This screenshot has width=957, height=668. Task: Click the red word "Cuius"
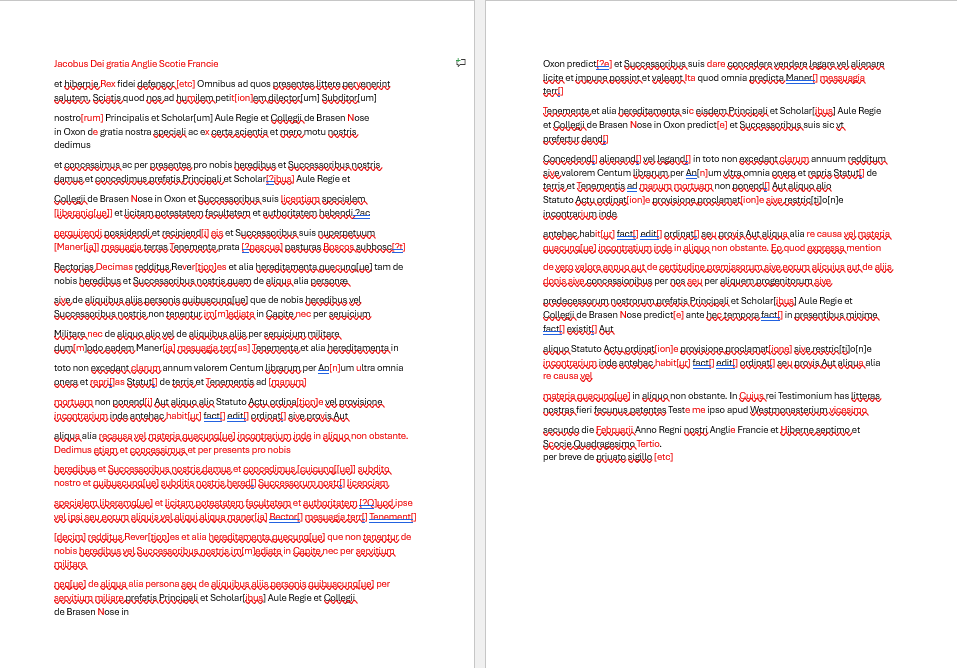coord(752,396)
